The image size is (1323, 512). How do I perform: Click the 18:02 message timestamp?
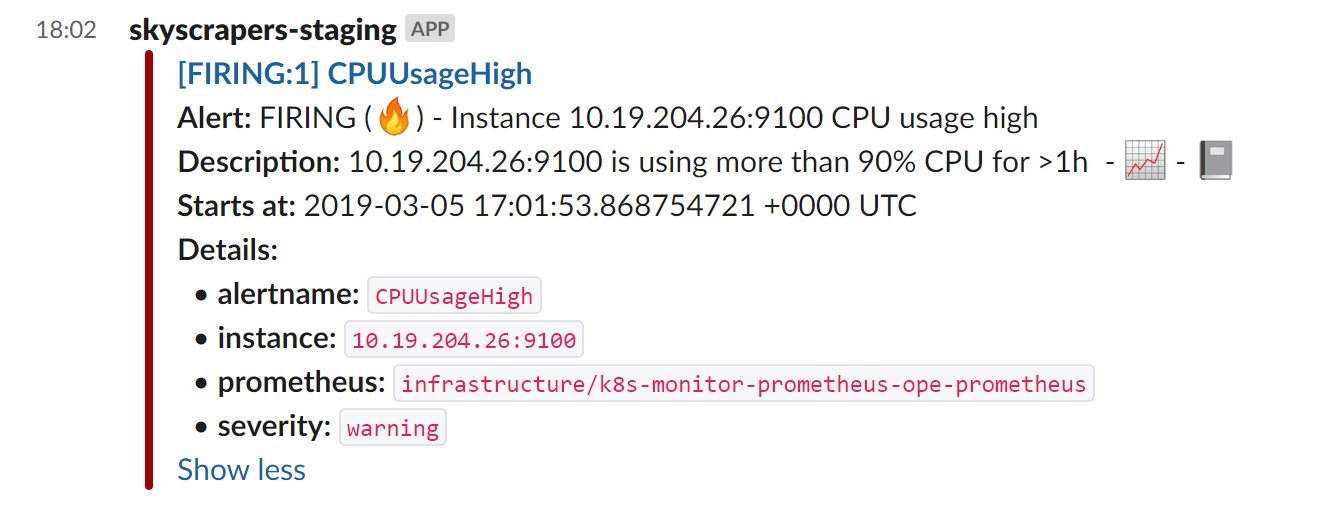coord(66,30)
